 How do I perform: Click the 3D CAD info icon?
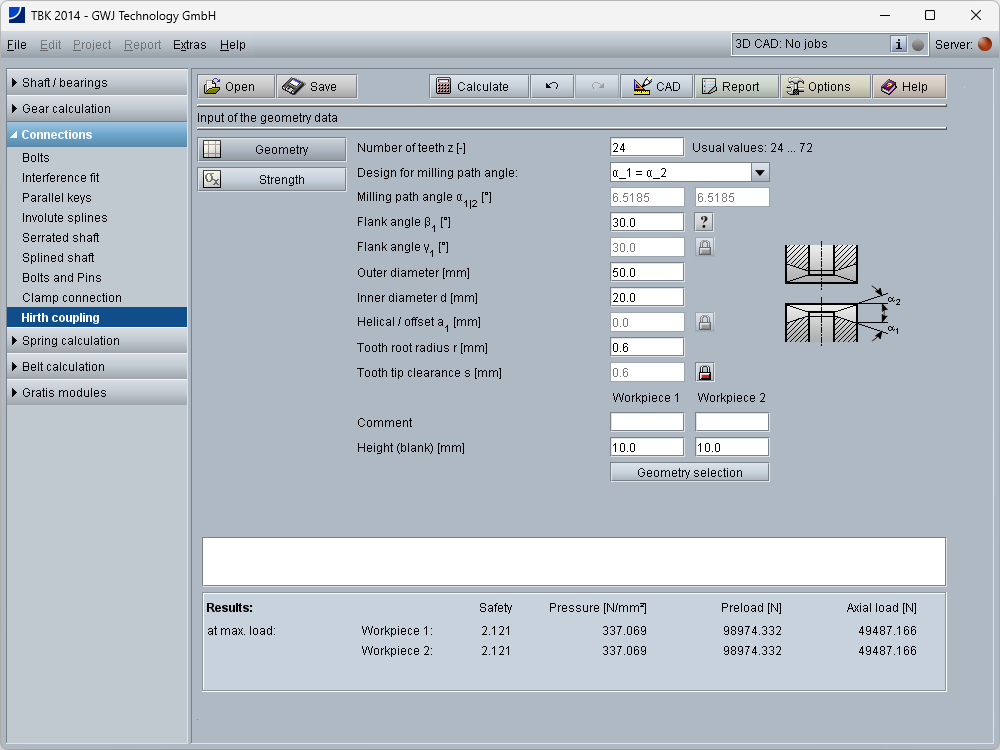coord(898,44)
